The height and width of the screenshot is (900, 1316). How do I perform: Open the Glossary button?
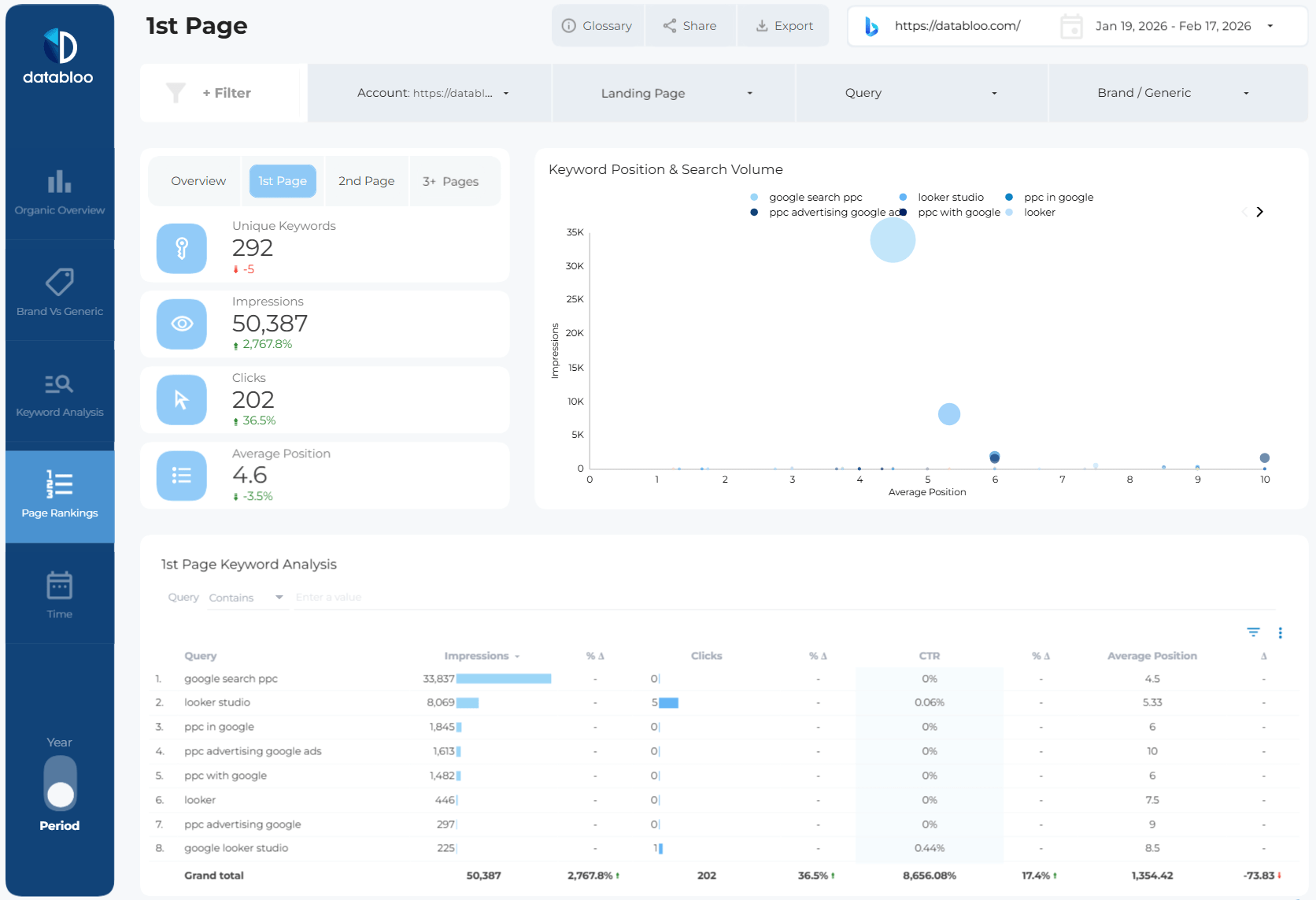597,26
